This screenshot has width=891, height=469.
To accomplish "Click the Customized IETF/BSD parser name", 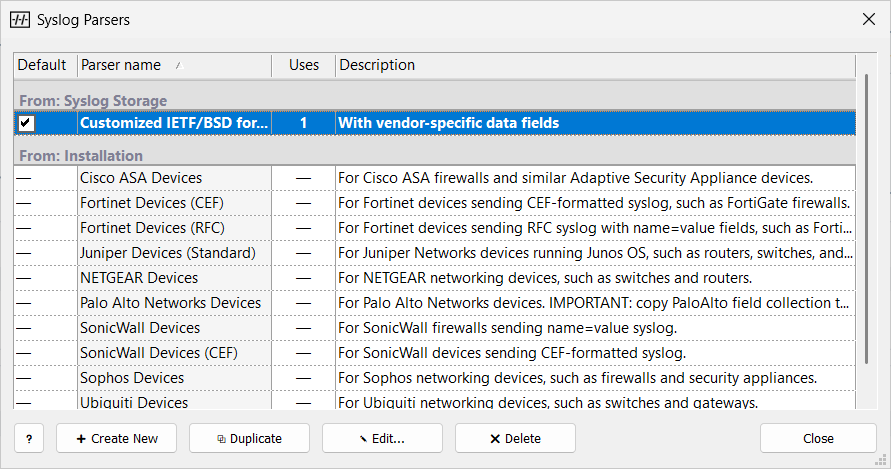I will (174, 123).
